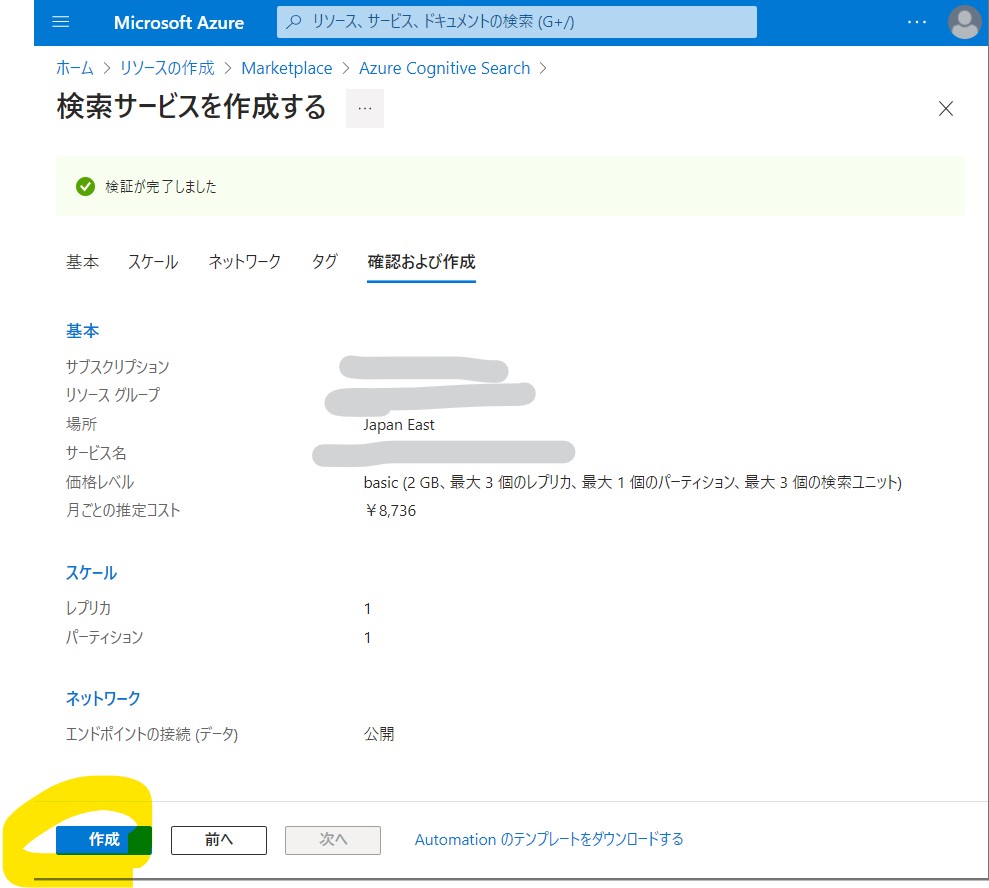The width and height of the screenshot is (989, 888).
Task: Click the 基本 section heading
Action: coord(83,331)
